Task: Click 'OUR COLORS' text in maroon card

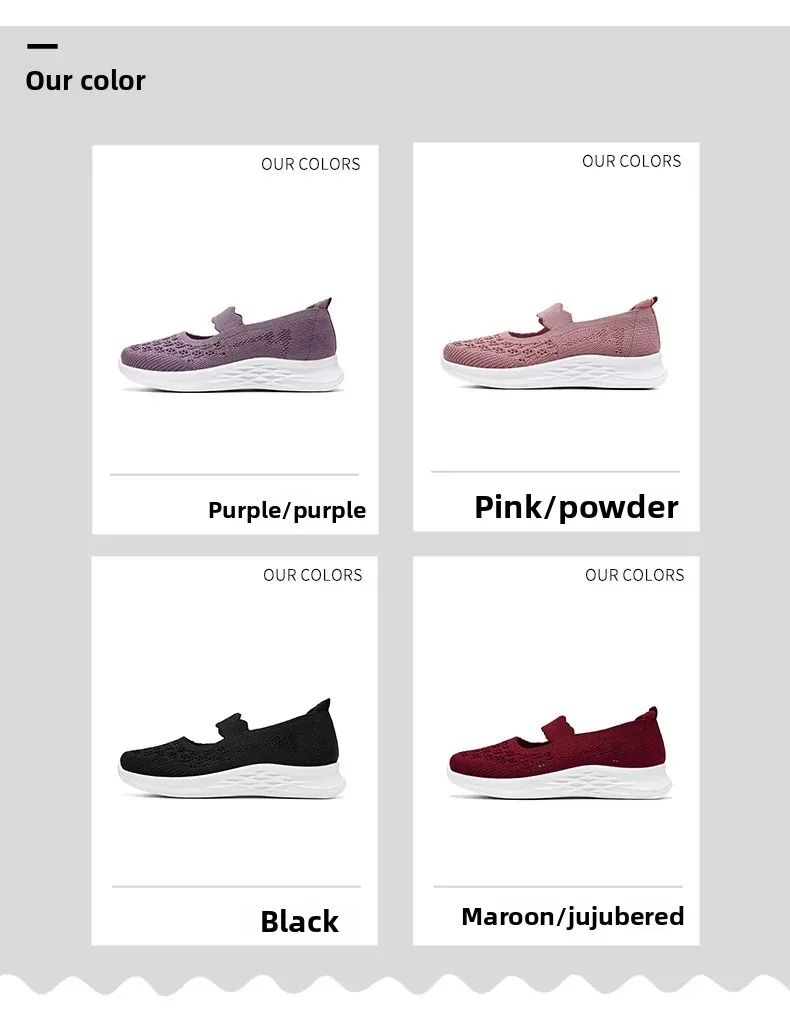Action: click(x=635, y=575)
